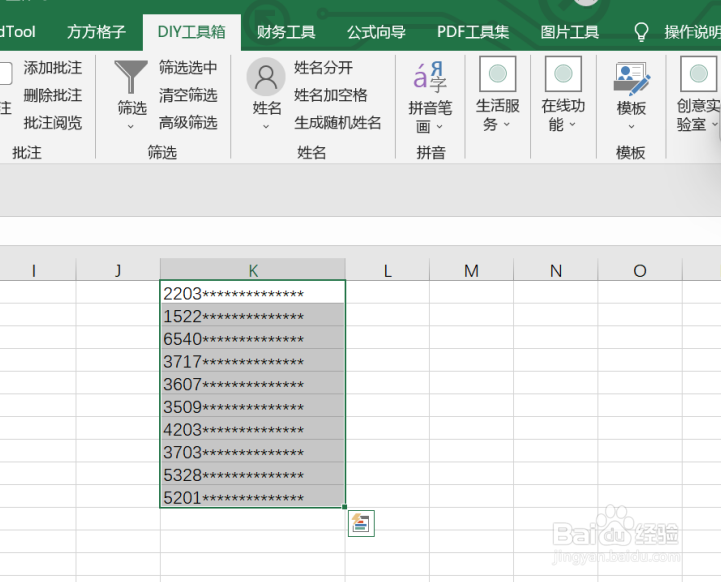Viewport: 721px width, 582px height.
Task: Expand the 在线功能 dropdown arrow
Action: [x=572, y=124]
